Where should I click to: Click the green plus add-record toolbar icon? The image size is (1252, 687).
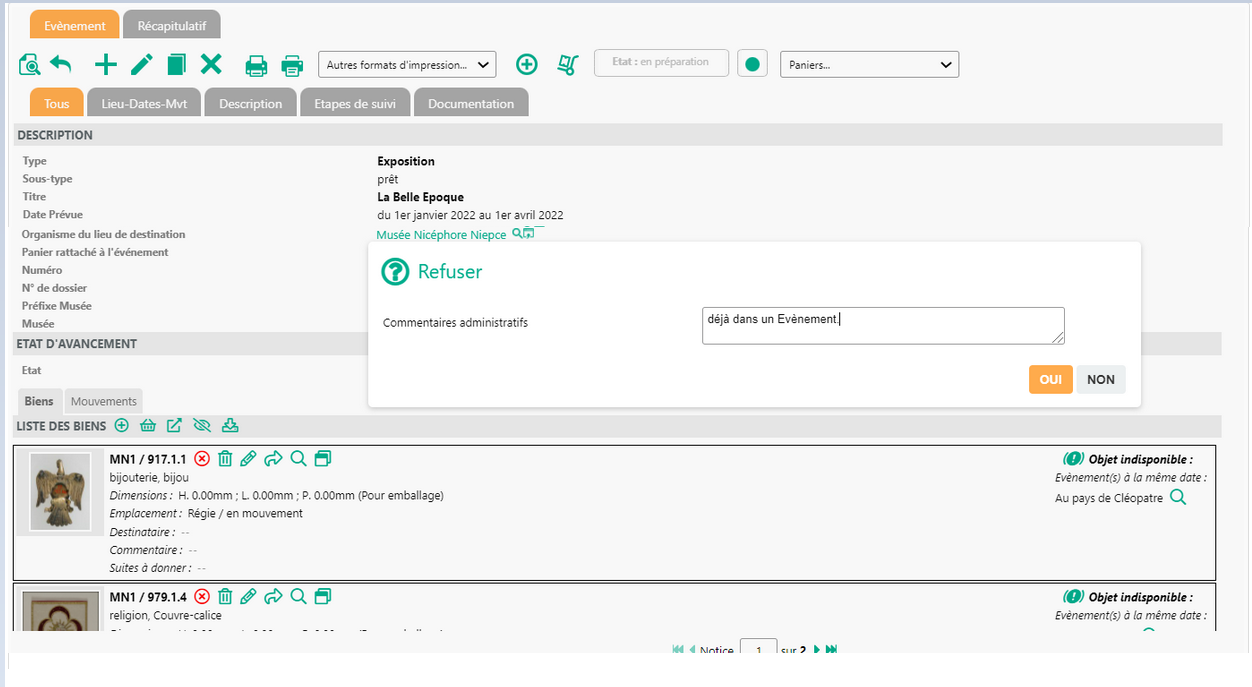click(x=105, y=65)
